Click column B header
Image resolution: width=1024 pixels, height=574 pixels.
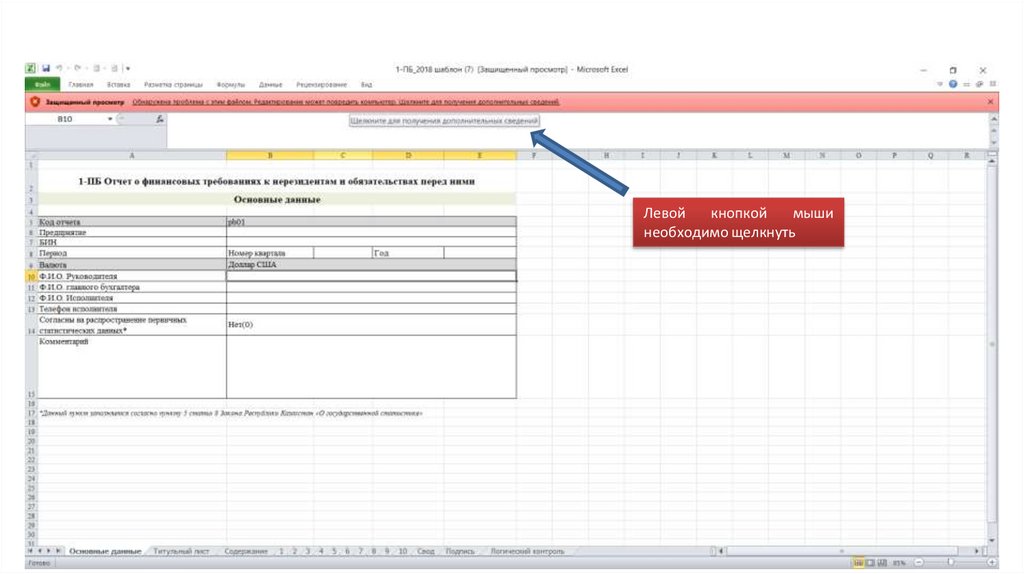coord(270,156)
